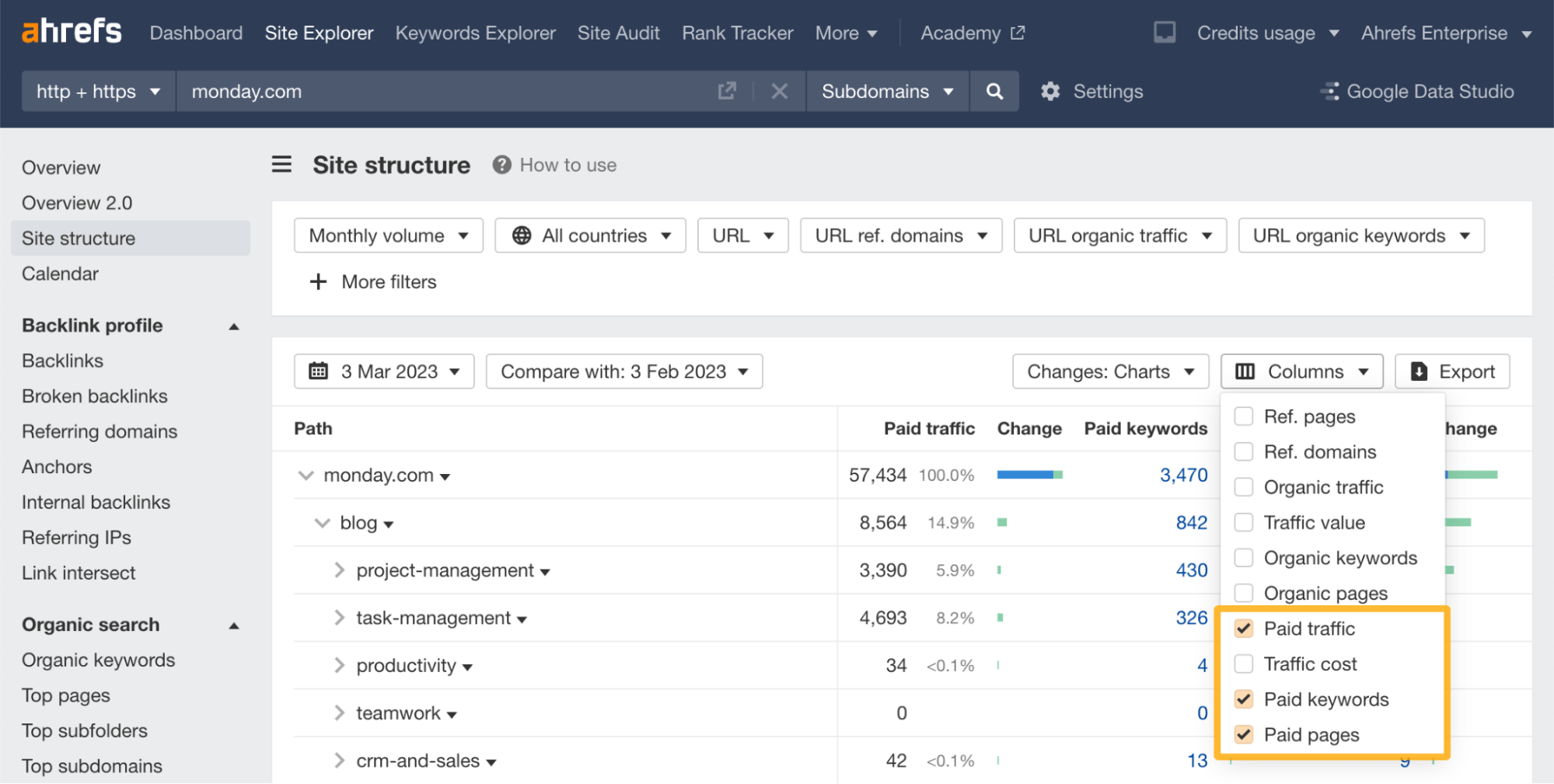Click the Export download icon
The width and height of the screenshot is (1554, 784).
[1420, 371]
